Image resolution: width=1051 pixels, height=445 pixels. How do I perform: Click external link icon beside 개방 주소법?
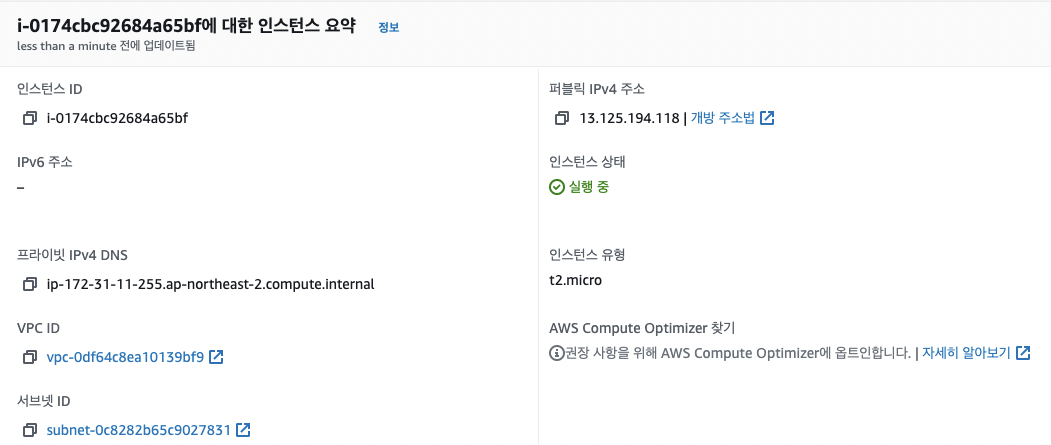pos(767,118)
